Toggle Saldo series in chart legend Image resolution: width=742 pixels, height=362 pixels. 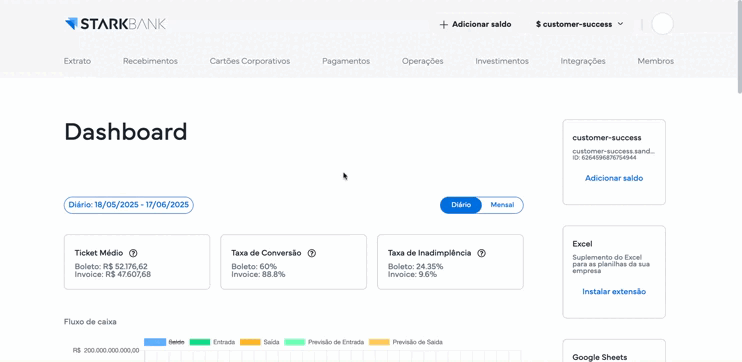tap(164, 342)
